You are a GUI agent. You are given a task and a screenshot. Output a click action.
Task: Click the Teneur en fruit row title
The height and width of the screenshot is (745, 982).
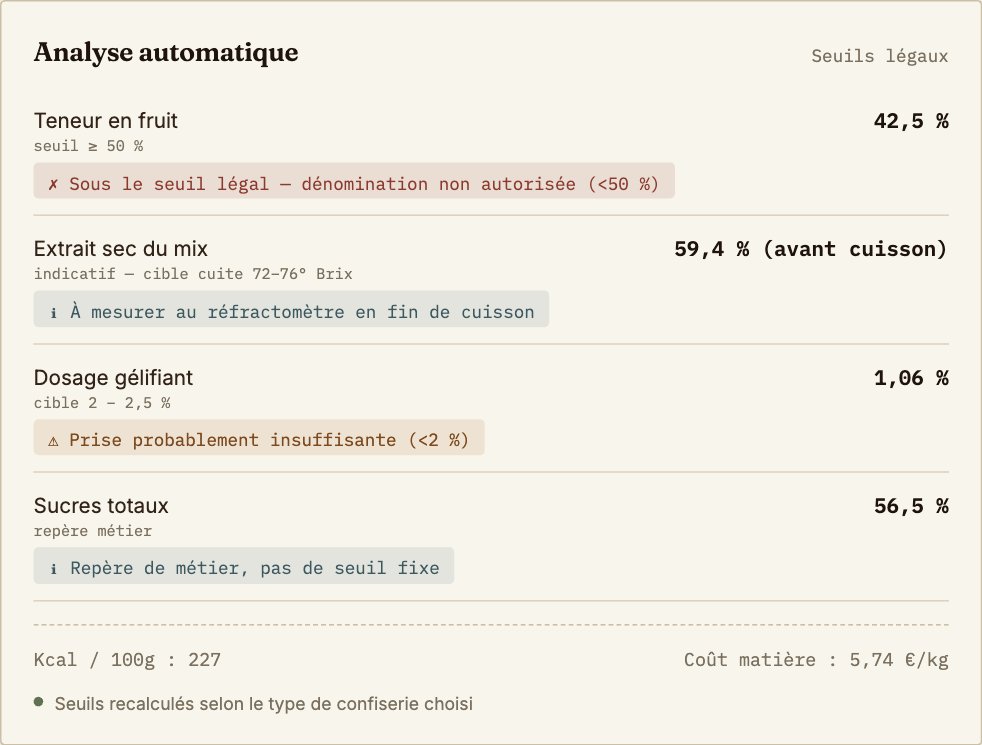click(x=106, y=120)
